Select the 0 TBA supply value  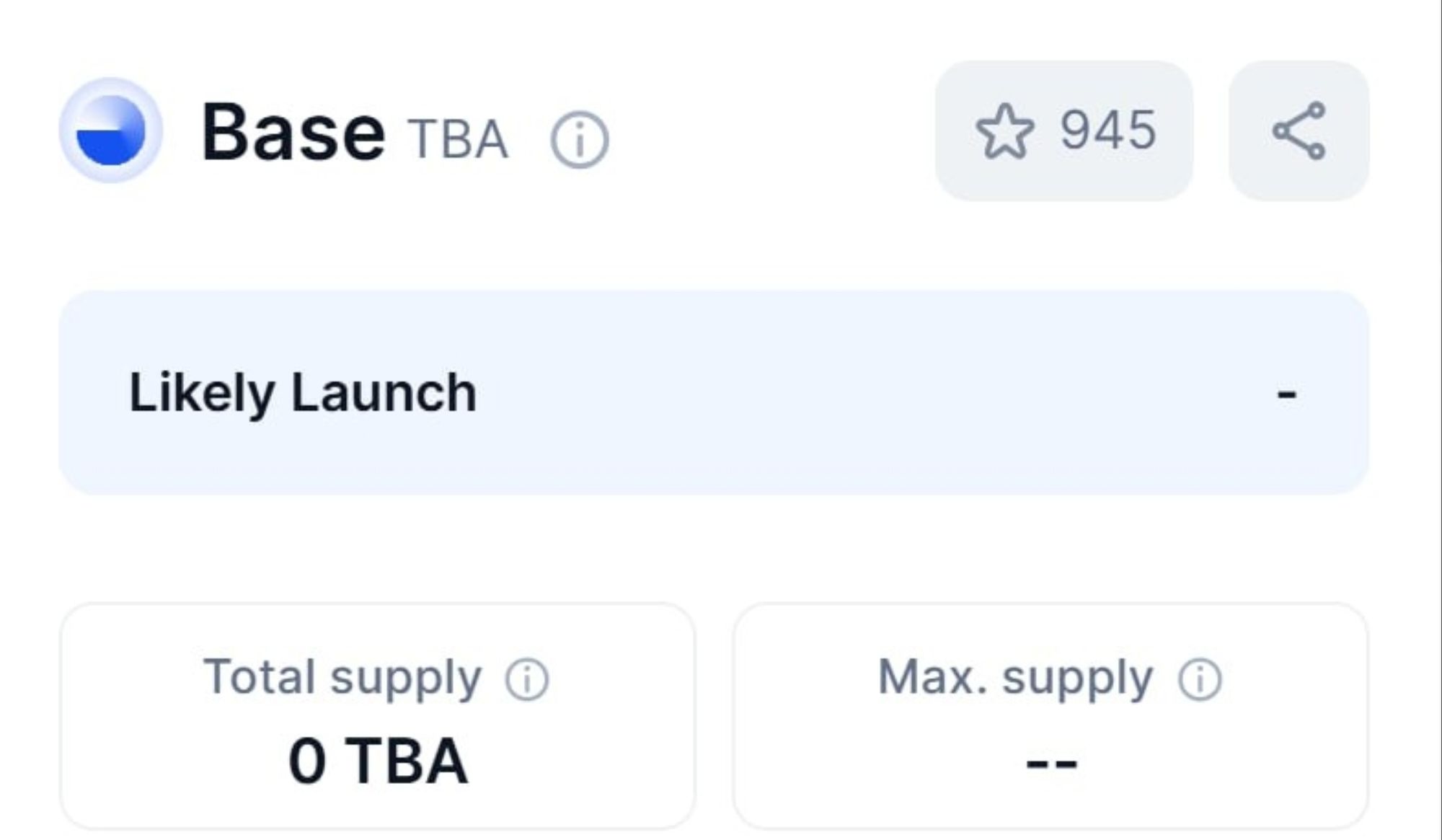[378, 761]
